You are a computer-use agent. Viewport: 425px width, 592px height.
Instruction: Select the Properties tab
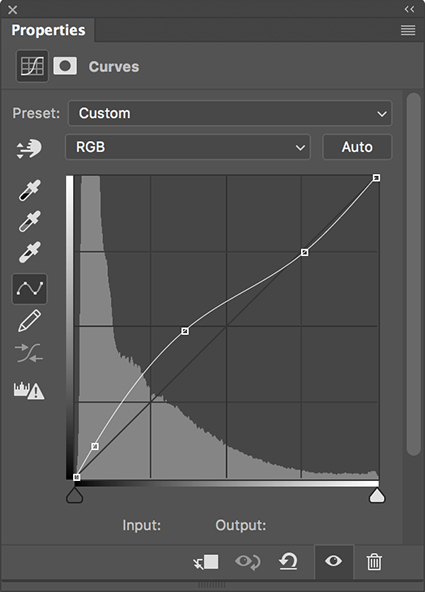coord(48,30)
